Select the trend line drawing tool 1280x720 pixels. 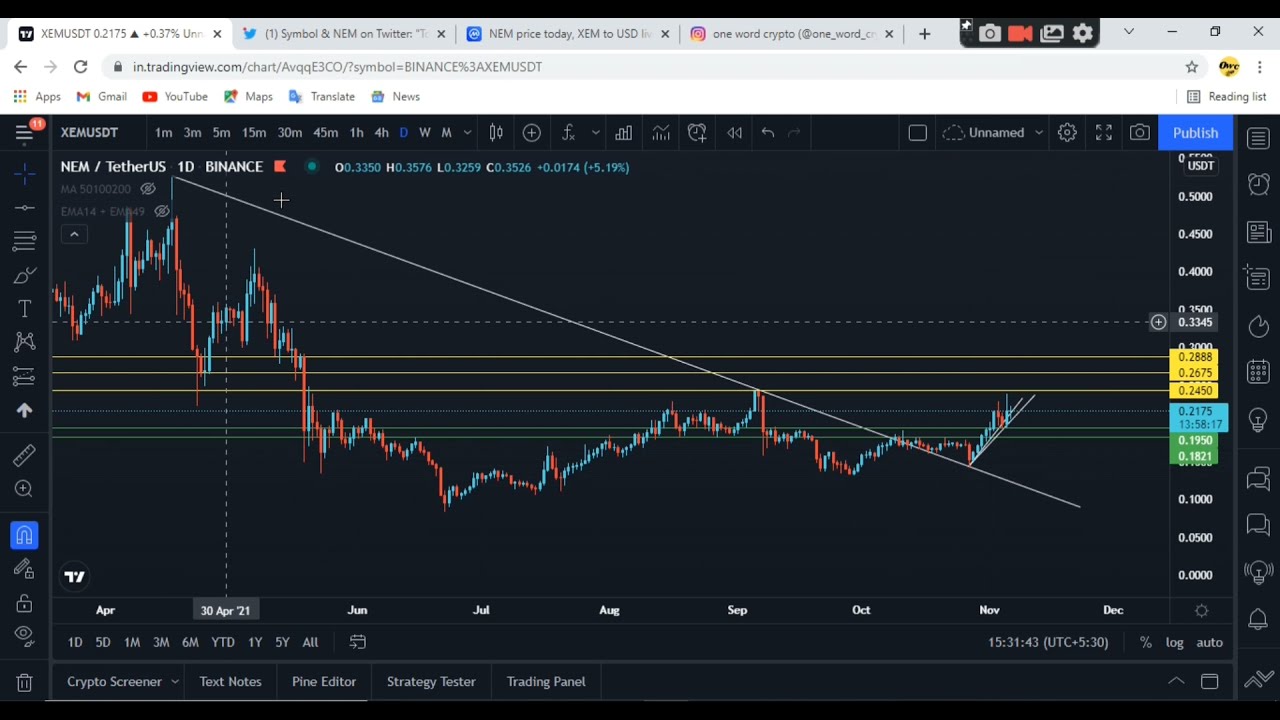tap(24, 208)
